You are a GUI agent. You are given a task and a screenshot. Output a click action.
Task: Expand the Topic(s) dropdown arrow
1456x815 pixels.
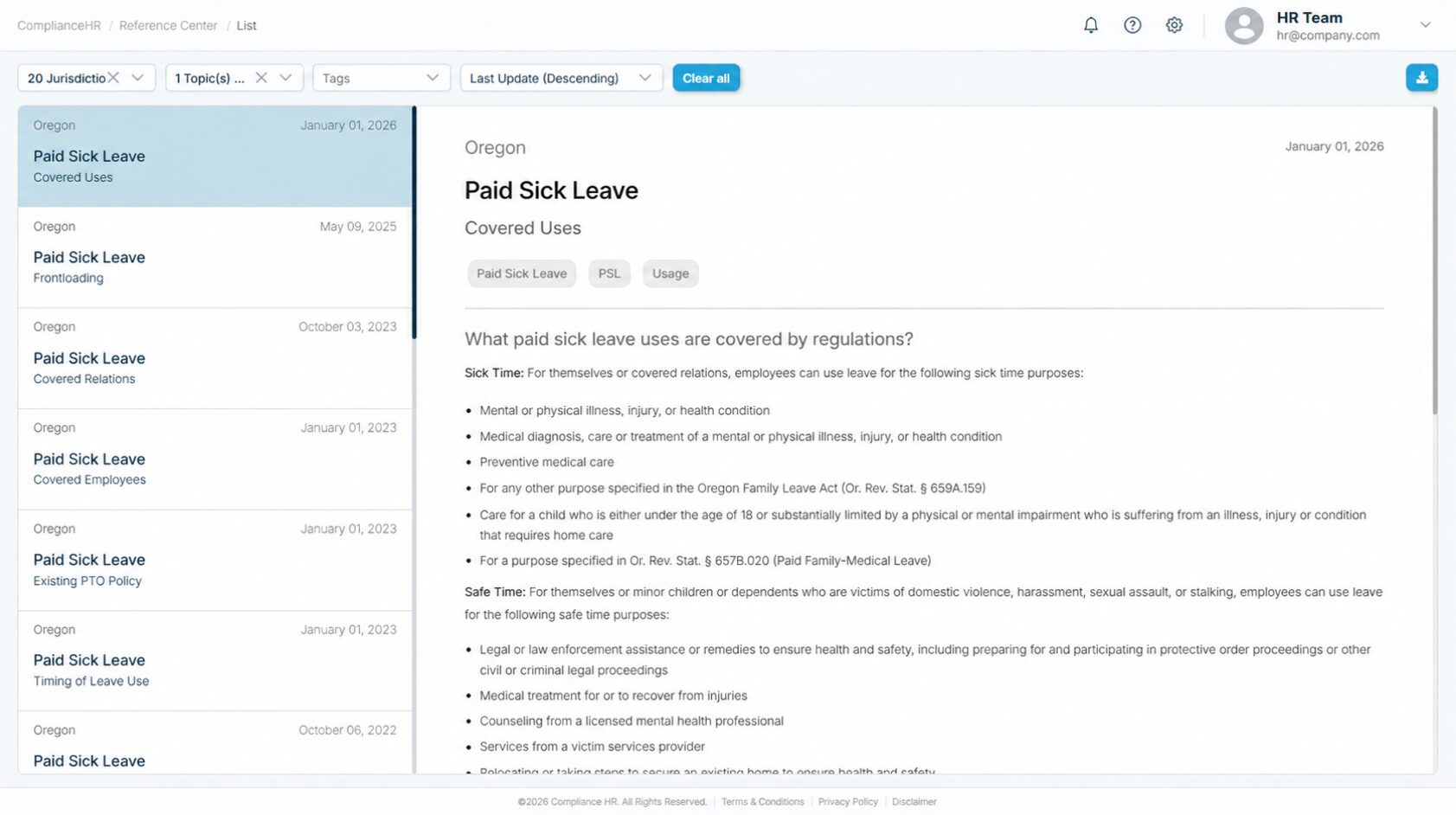tap(285, 78)
